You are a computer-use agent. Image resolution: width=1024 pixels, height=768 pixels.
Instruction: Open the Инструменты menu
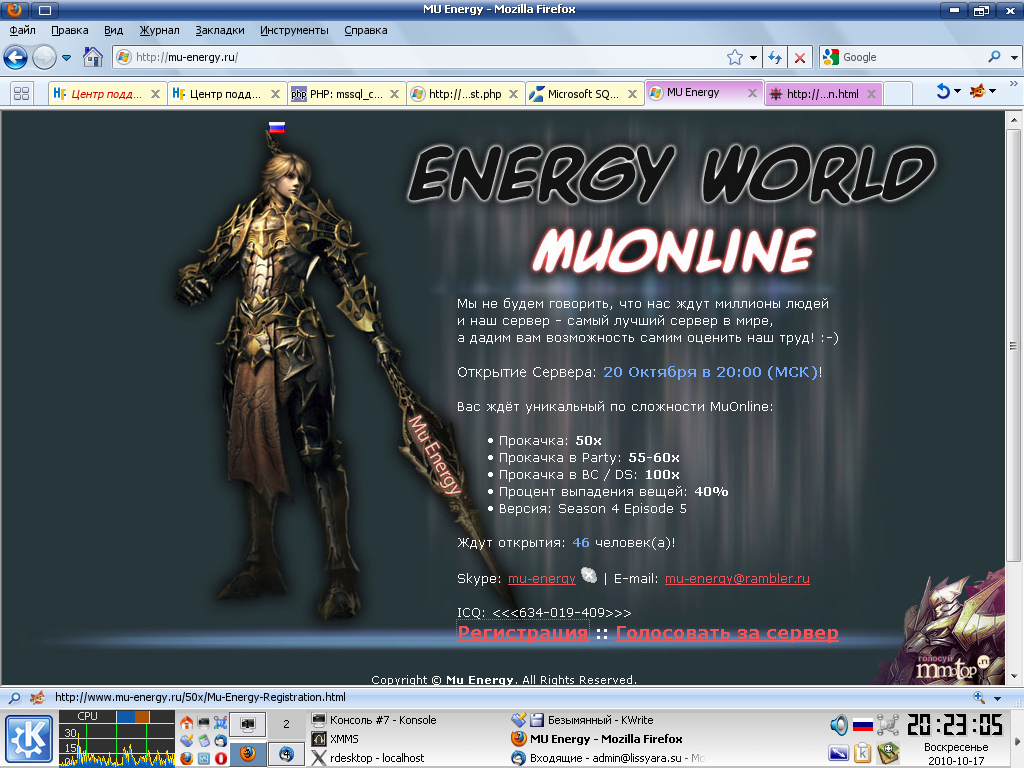pyautogui.click(x=294, y=30)
